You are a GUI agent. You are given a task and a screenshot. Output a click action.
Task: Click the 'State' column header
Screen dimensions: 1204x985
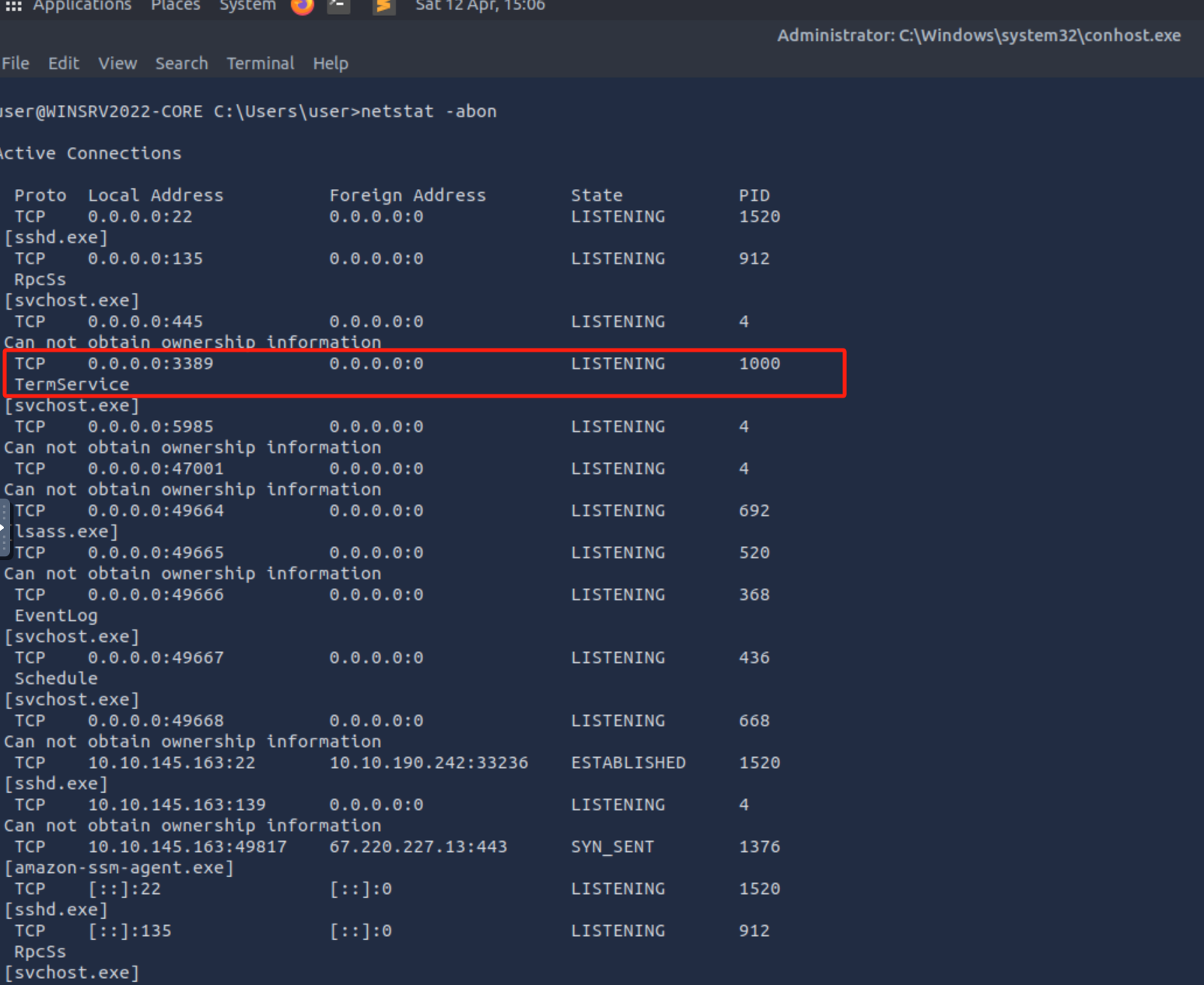(597, 195)
